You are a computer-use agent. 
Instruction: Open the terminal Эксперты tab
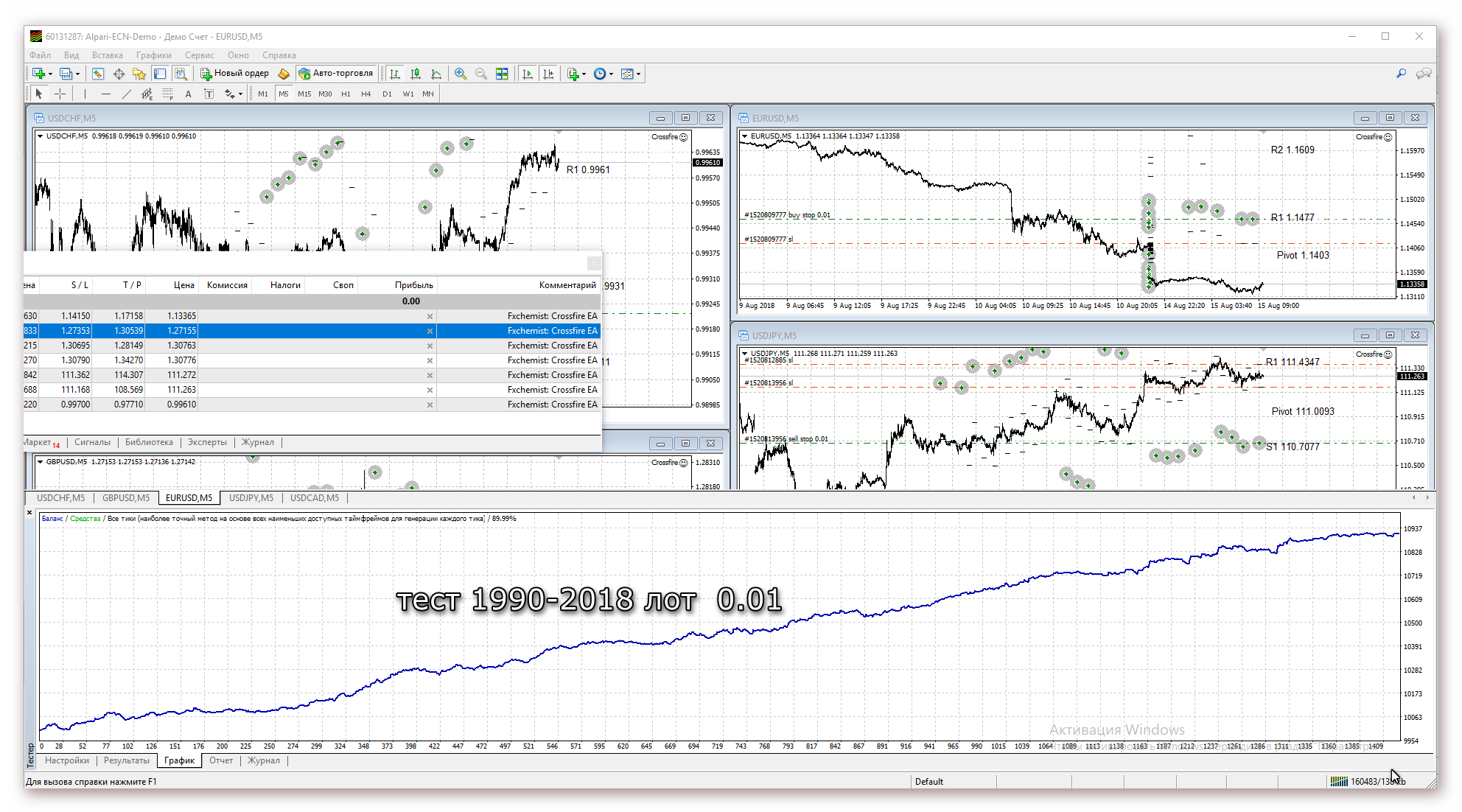point(207,442)
